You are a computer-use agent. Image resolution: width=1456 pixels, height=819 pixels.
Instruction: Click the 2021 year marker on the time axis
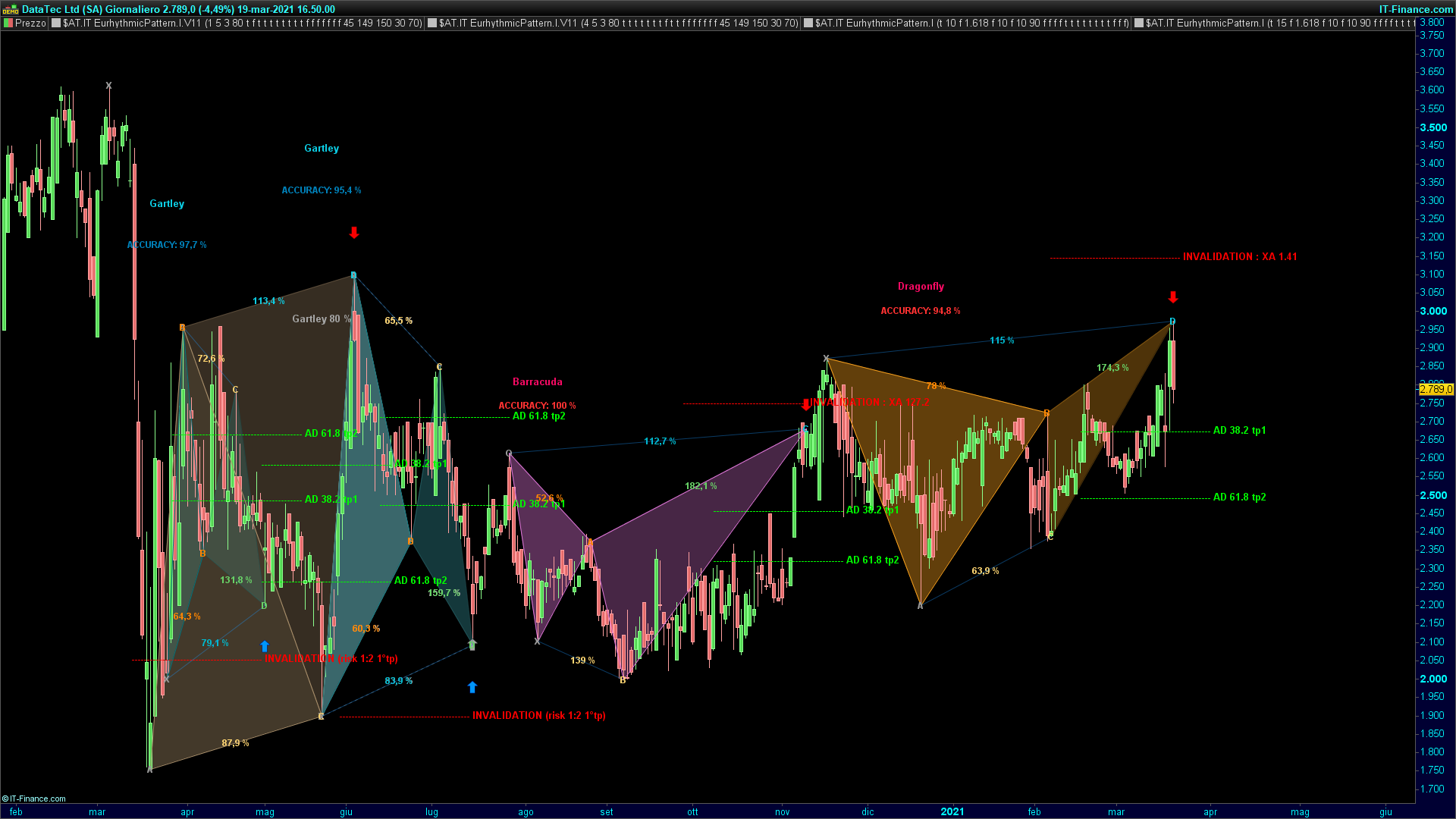tap(952, 811)
